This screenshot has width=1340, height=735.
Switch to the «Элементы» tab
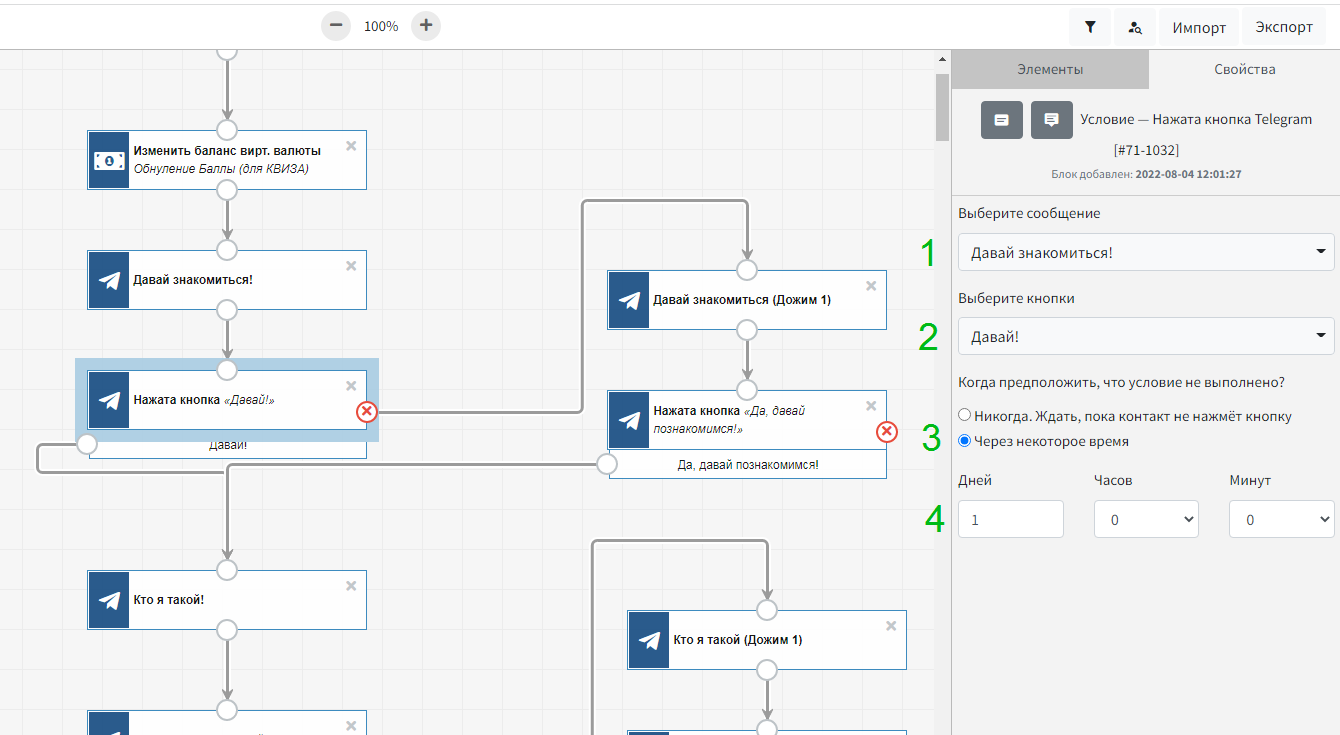click(x=1050, y=70)
